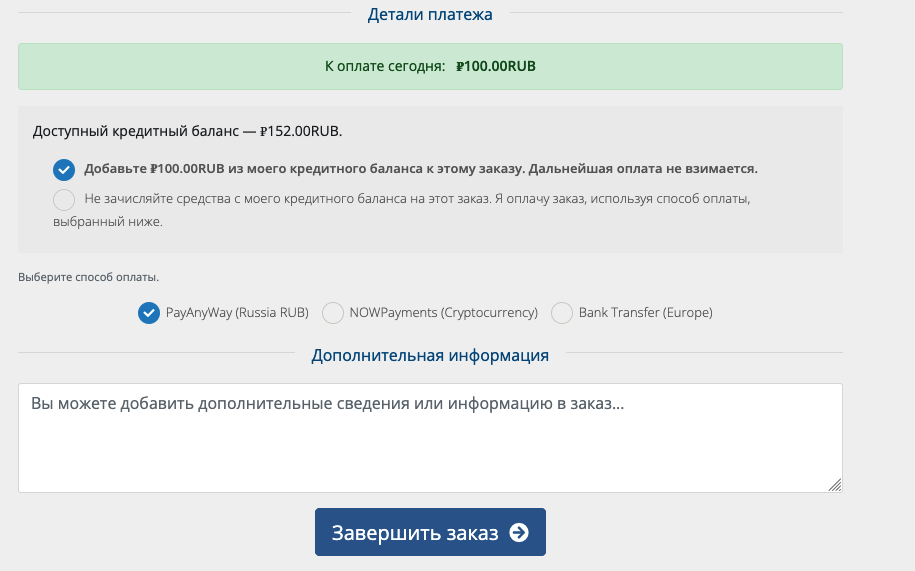Click the "К оплате сегодня:" label

point(385,66)
